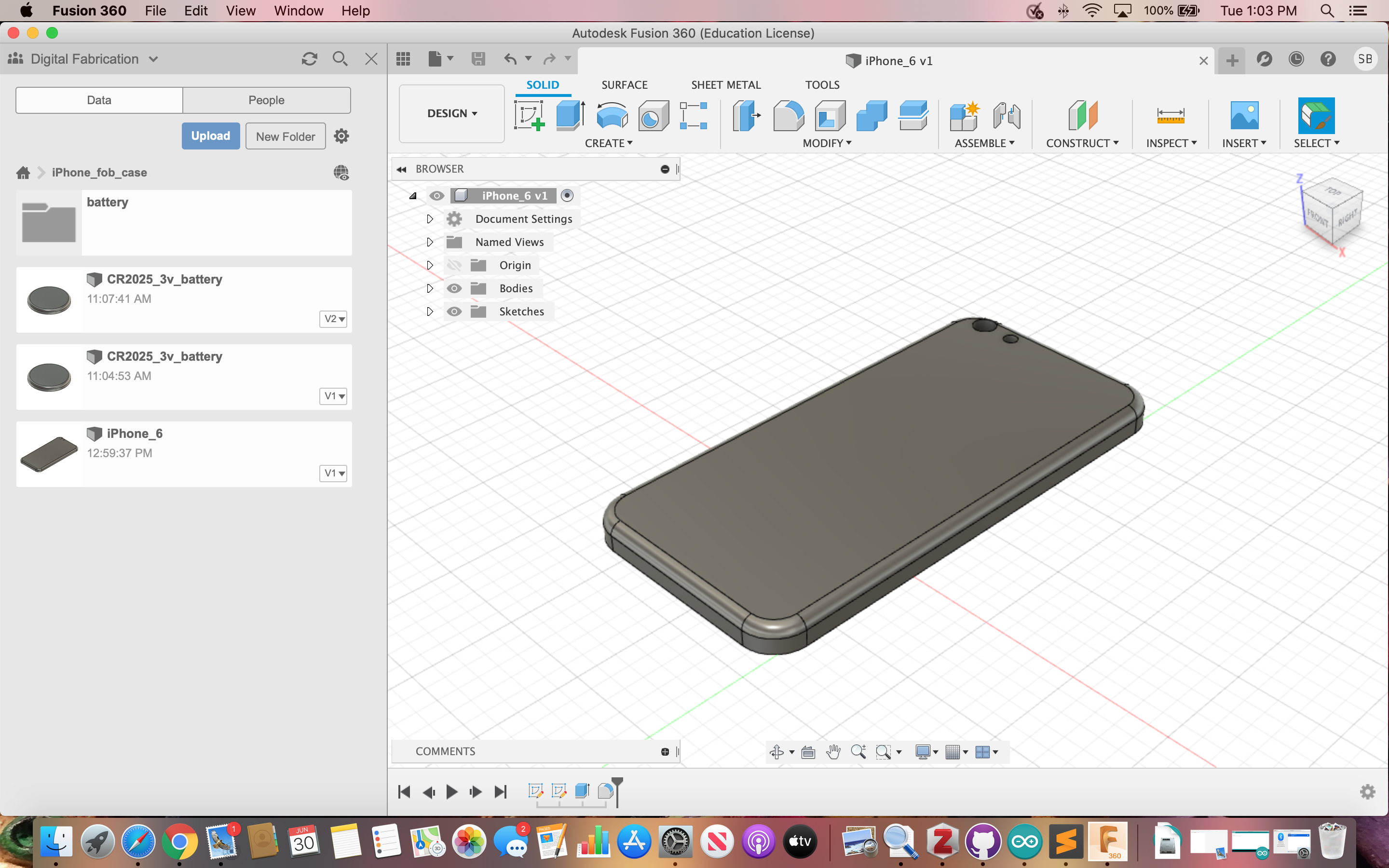
Task: Switch to the SHEET METAL tab
Action: [x=726, y=84]
